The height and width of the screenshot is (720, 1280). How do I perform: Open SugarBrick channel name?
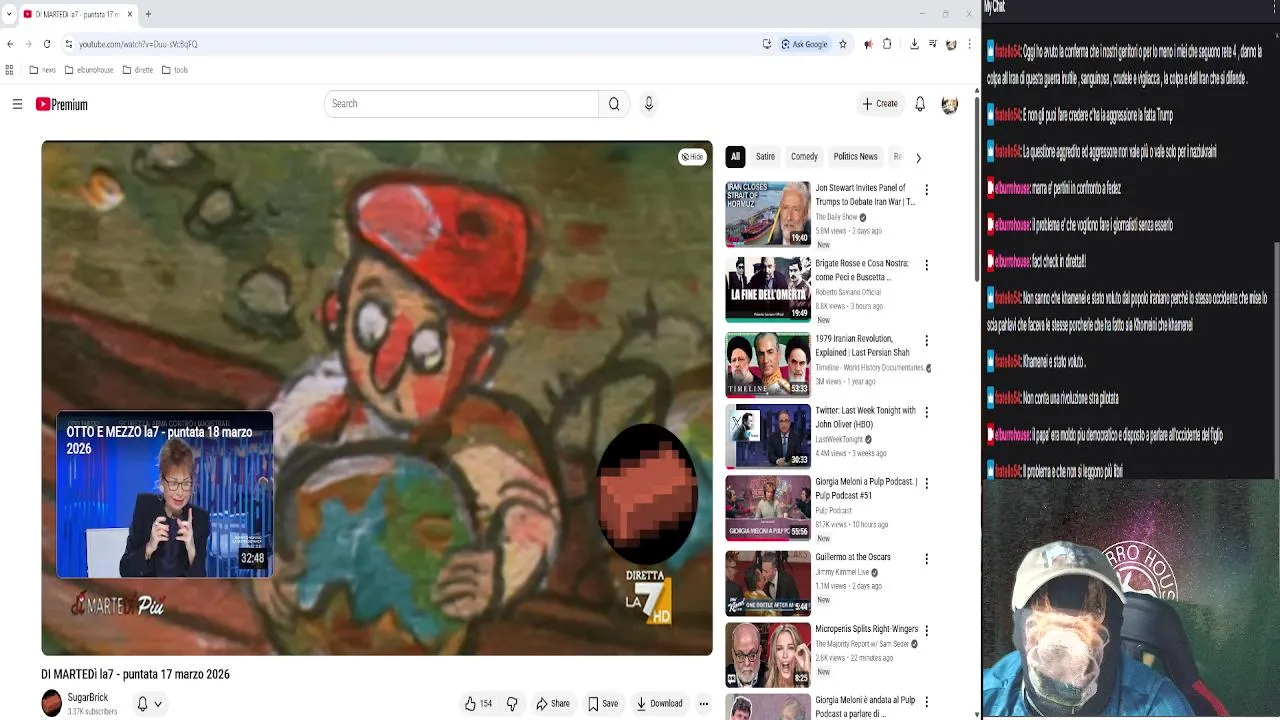pyautogui.click(x=88, y=698)
